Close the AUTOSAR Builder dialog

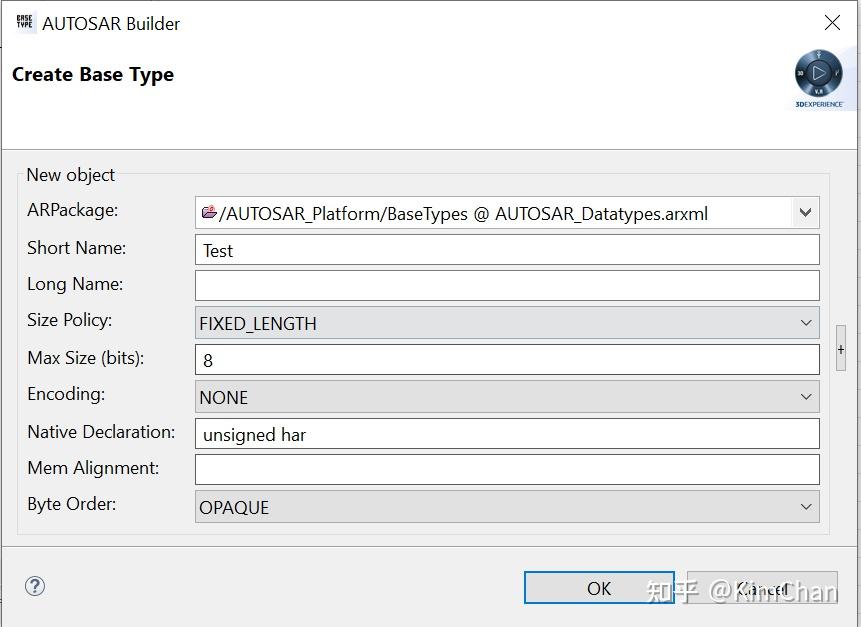click(831, 23)
